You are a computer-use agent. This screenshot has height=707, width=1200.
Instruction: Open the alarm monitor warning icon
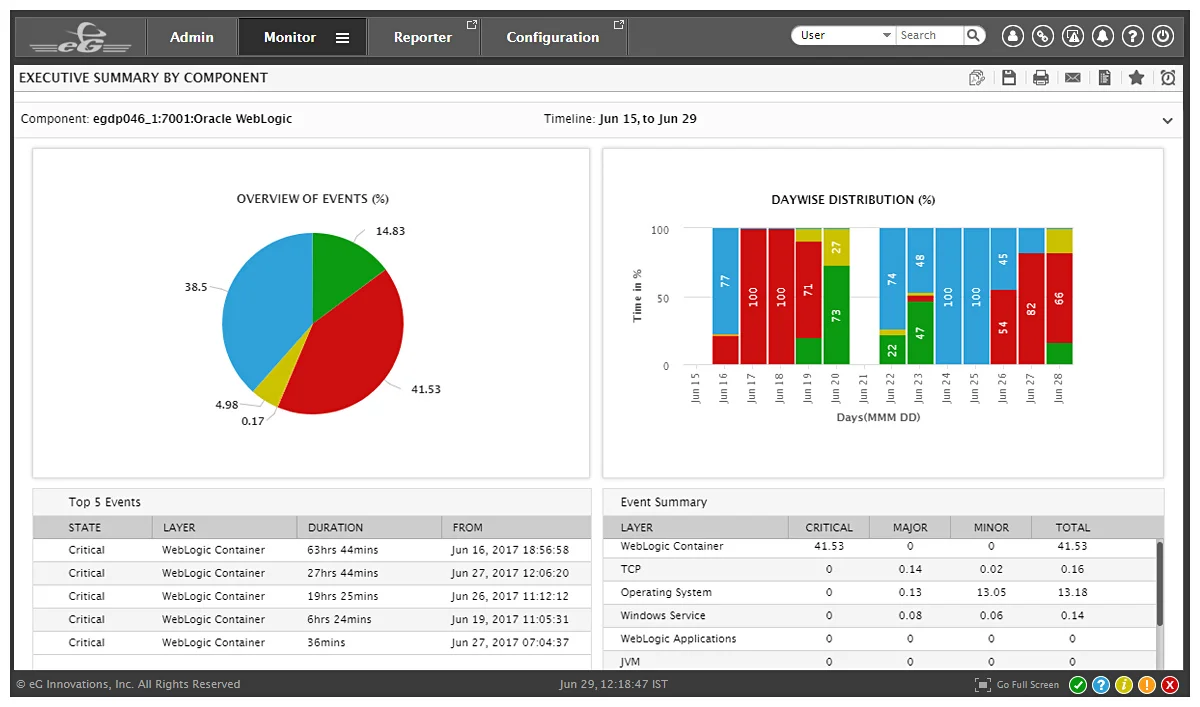[1073, 36]
